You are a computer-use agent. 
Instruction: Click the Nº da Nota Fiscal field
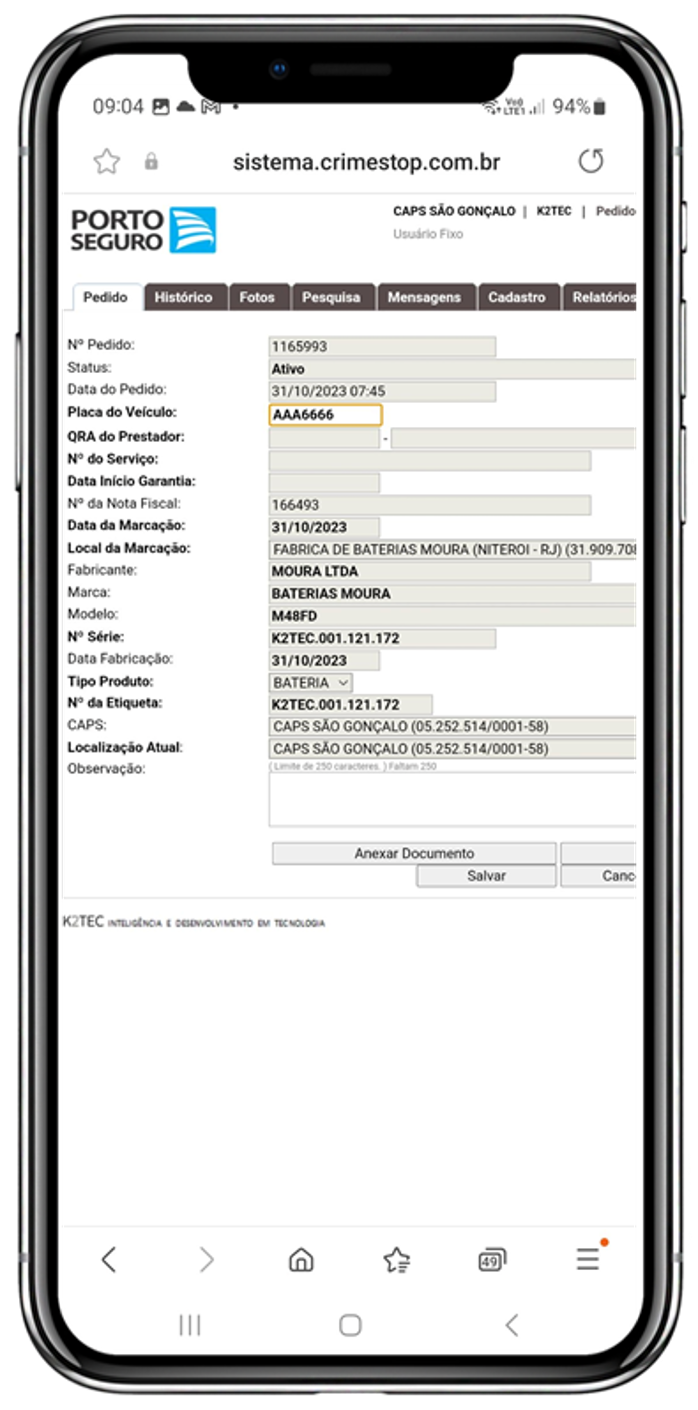point(430,505)
